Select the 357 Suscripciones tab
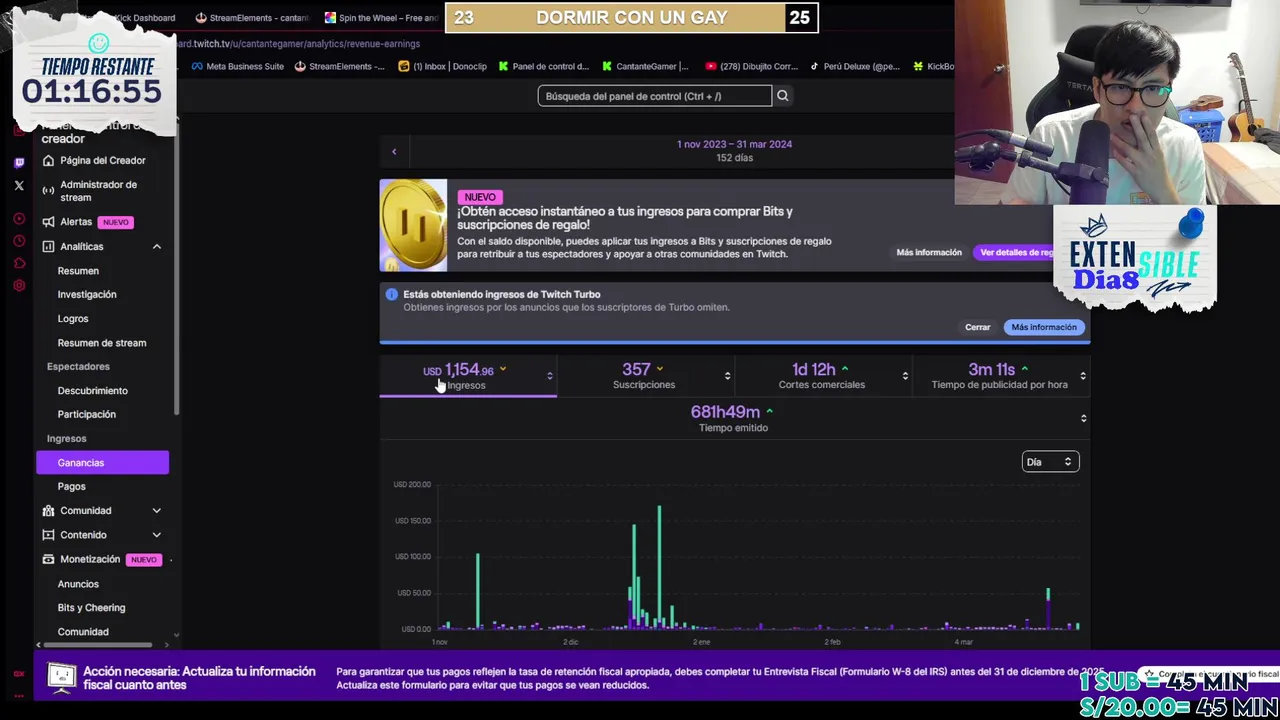This screenshot has width=1280, height=720. point(644,376)
